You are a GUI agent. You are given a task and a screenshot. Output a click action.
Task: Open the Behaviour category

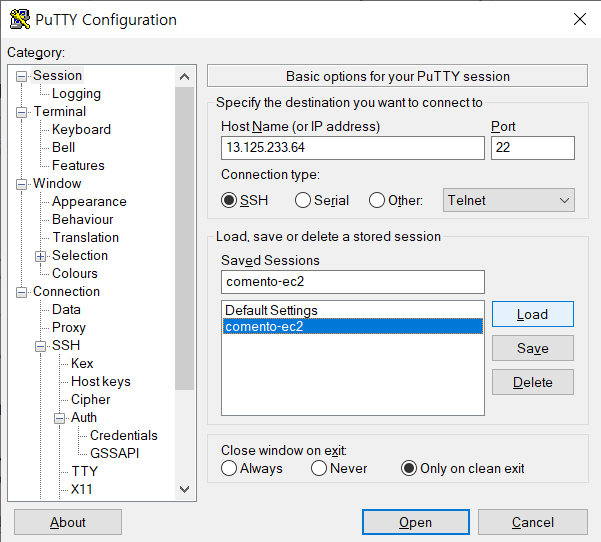pyautogui.click(x=83, y=220)
